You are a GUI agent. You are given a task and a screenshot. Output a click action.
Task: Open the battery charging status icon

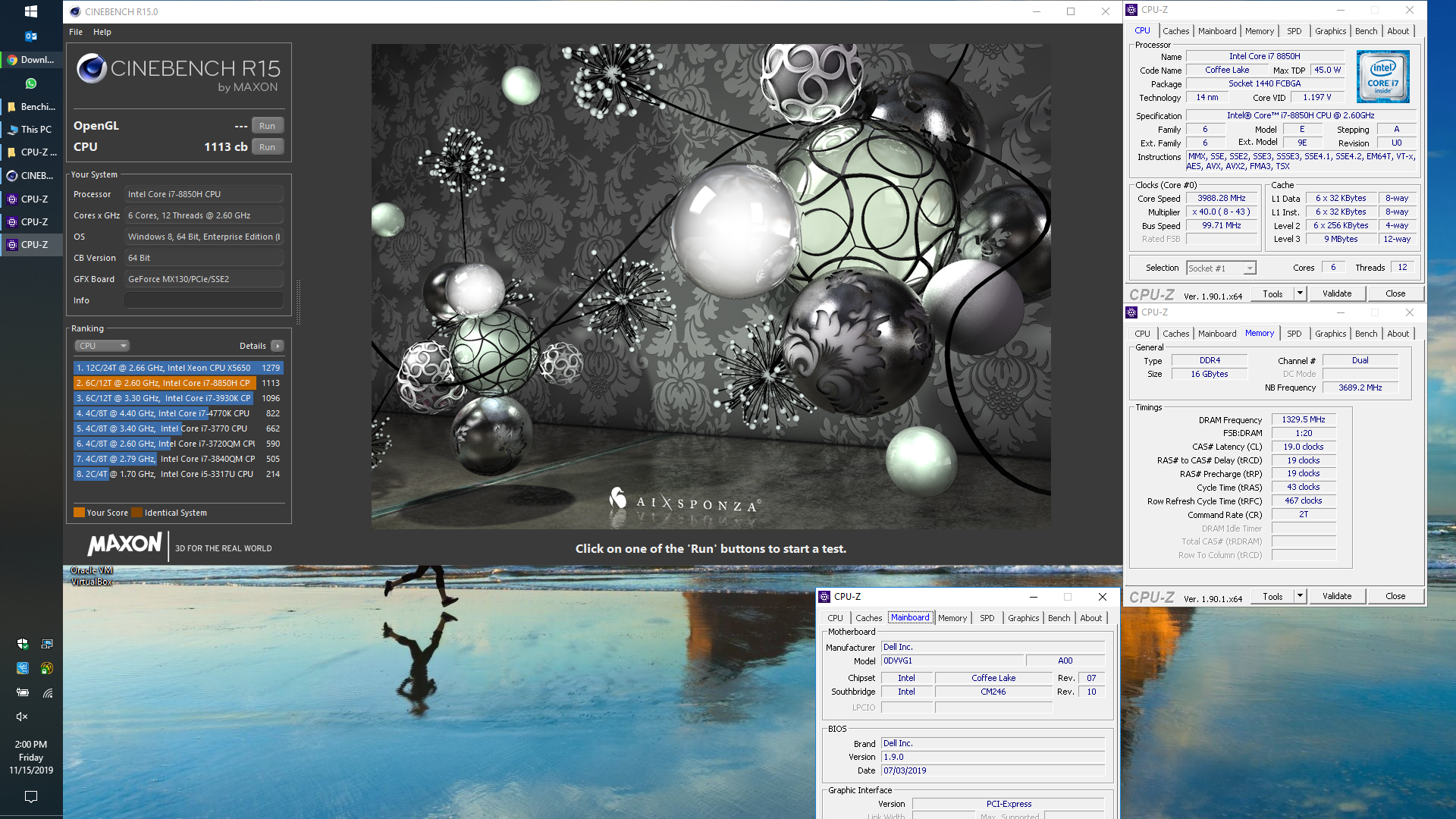point(23,692)
